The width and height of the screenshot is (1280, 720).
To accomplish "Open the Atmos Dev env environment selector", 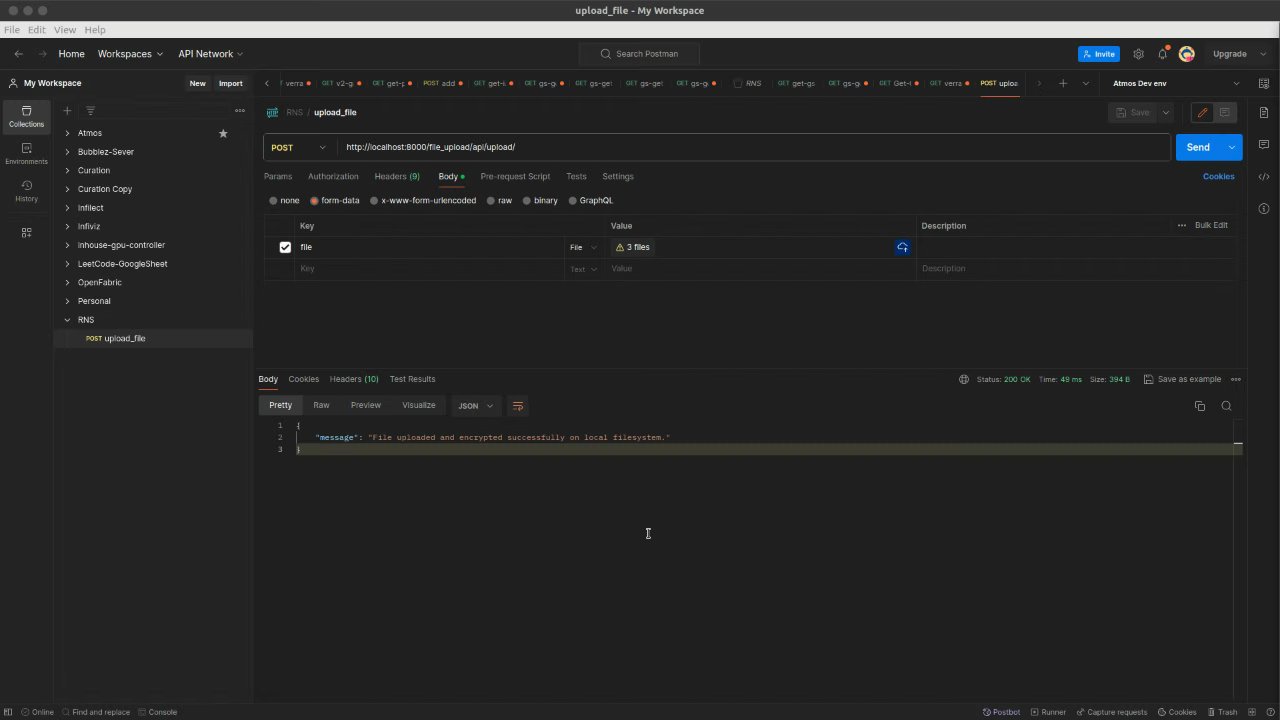I will [x=1176, y=83].
